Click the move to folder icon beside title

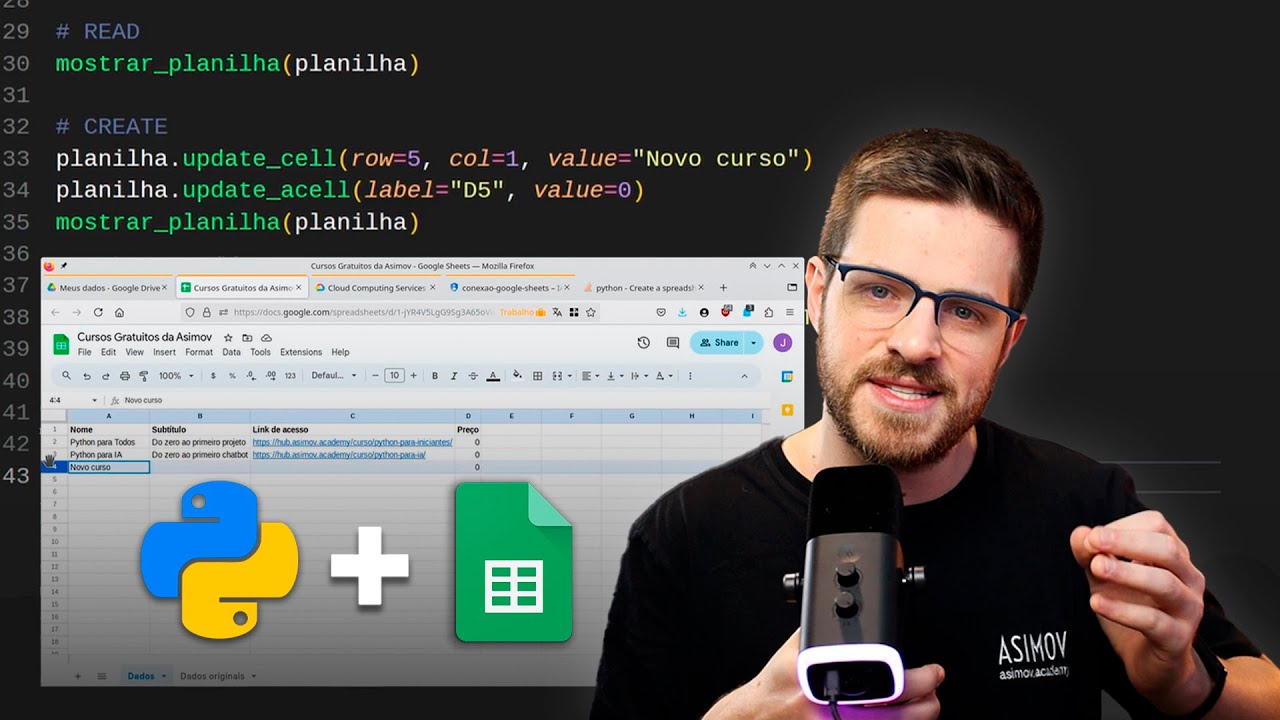[x=247, y=338]
